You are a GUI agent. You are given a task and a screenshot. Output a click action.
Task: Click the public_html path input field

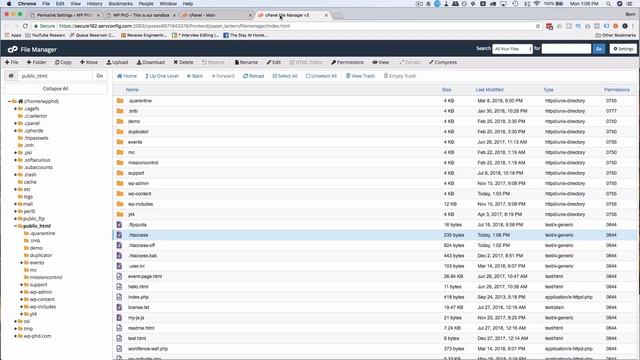[x=55, y=76]
